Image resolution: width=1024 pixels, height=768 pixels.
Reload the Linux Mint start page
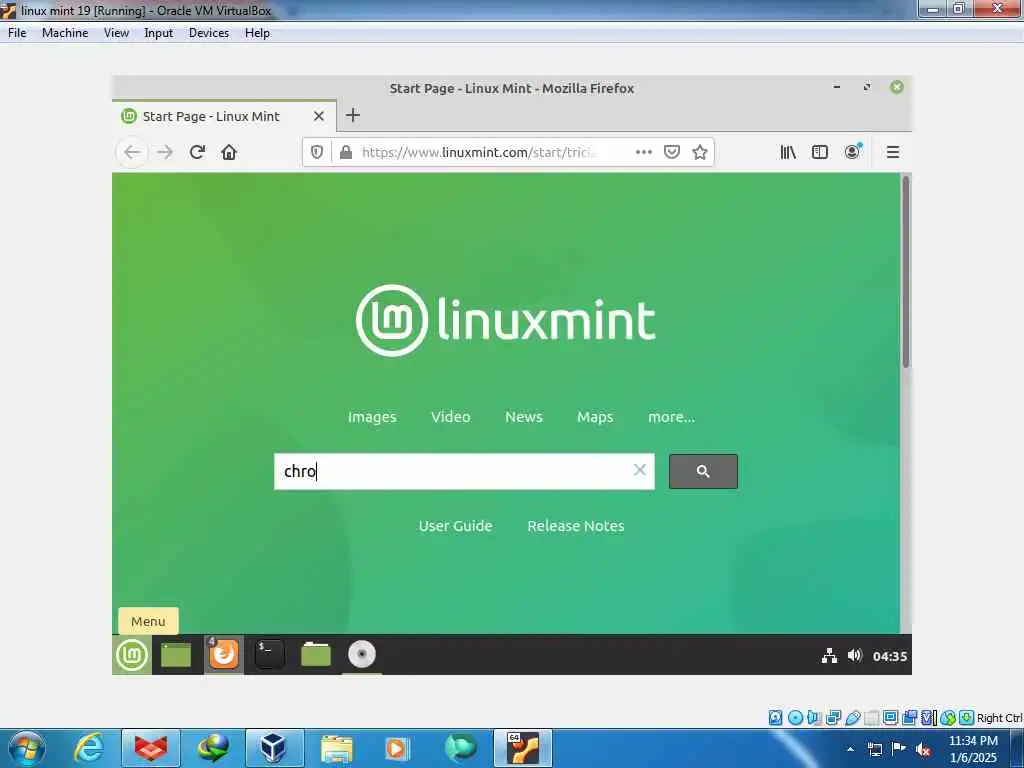[x=197, y=152]
